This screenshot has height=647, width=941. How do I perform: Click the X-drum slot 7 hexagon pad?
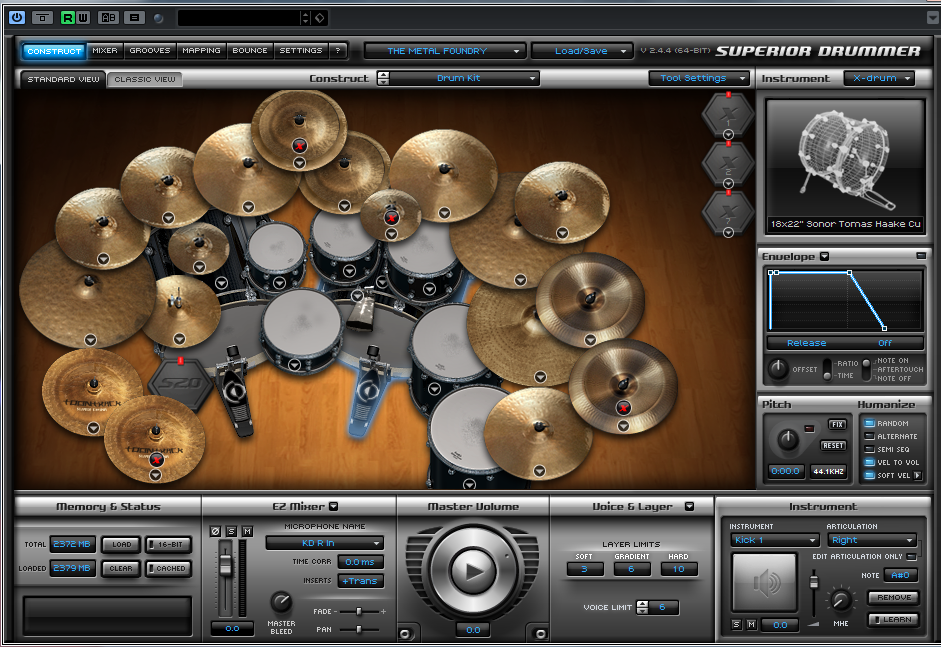click(728, 212)
